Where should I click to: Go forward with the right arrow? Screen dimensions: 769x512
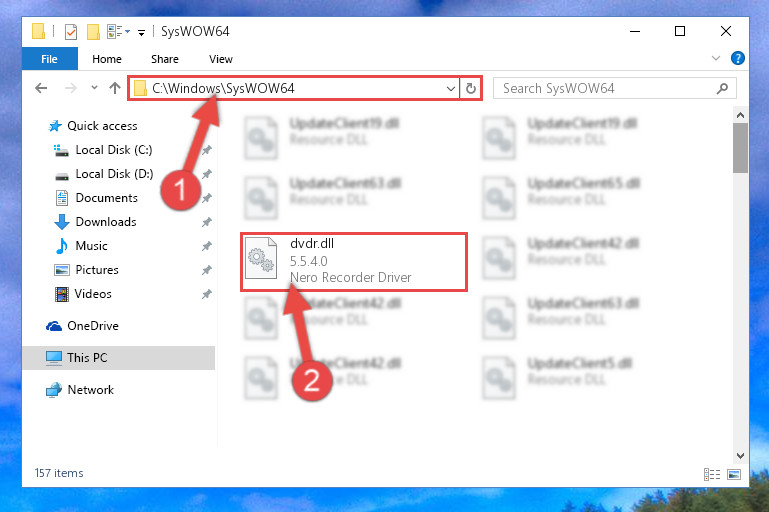tap(71, 88)
